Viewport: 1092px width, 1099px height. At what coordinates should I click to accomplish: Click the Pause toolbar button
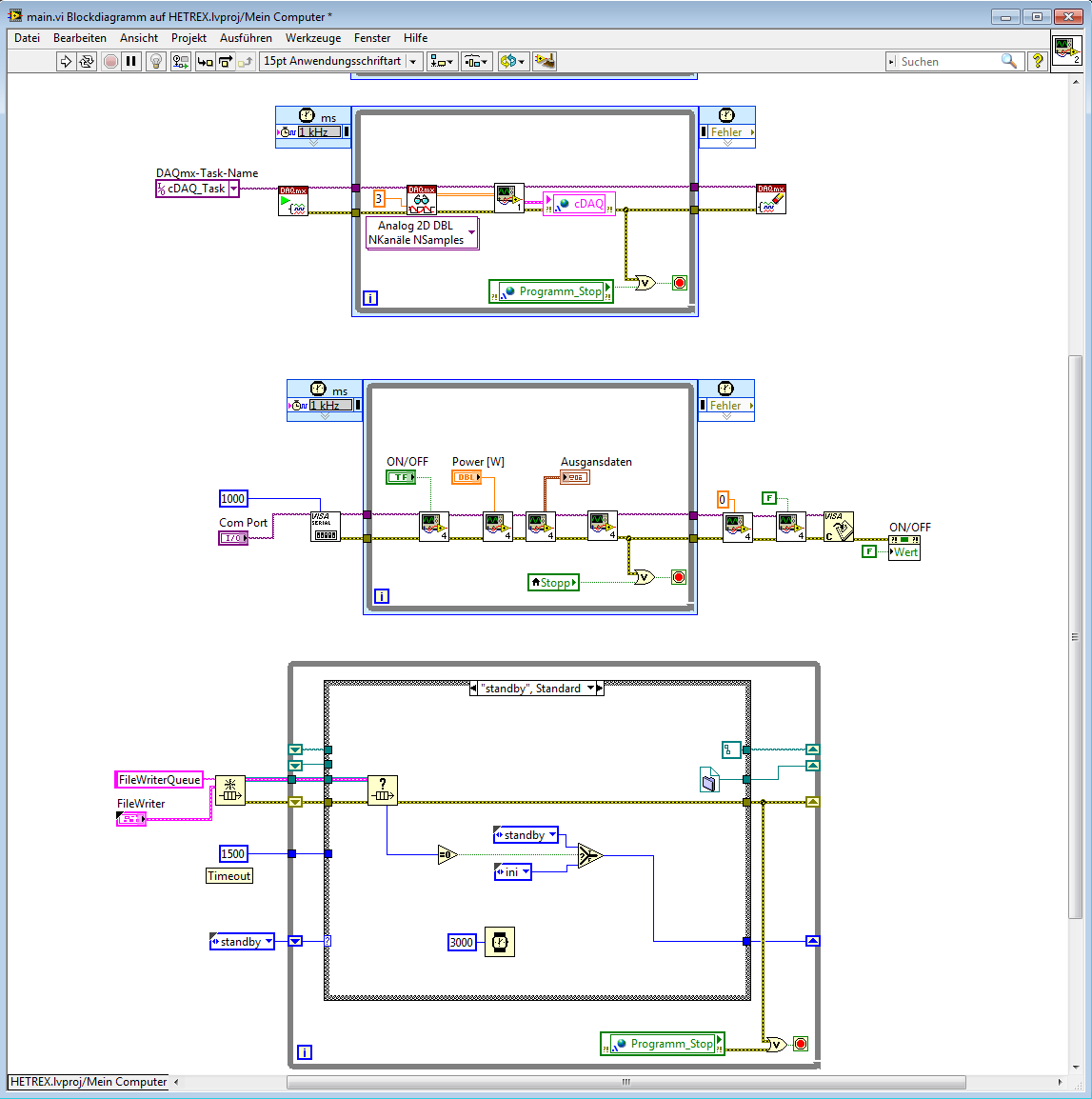point(130,62)
